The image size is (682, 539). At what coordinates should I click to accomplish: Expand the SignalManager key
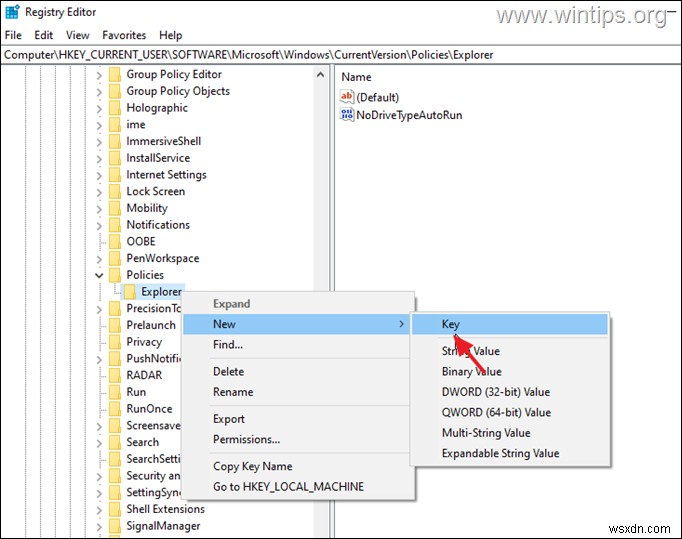(x=99, y=527)
